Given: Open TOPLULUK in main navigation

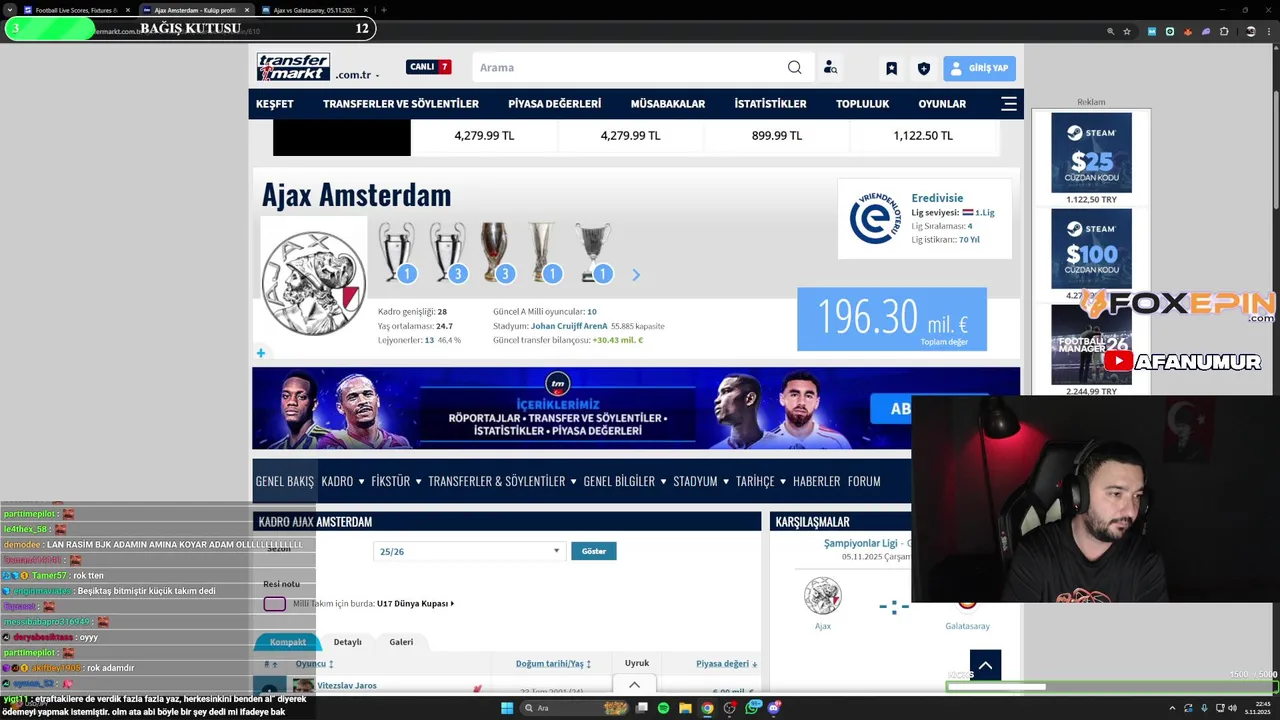Looking at the screenshot, I should click(x=862, y=104).
